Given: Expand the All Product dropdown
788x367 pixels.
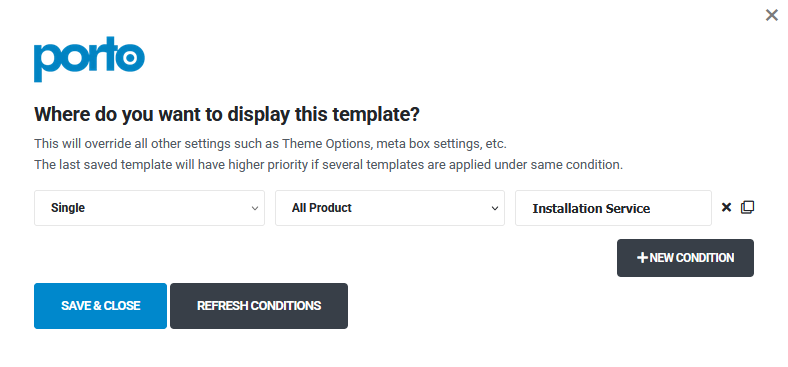Looking at the screenshot, I should pyautogui.click(x=389, y=208).
